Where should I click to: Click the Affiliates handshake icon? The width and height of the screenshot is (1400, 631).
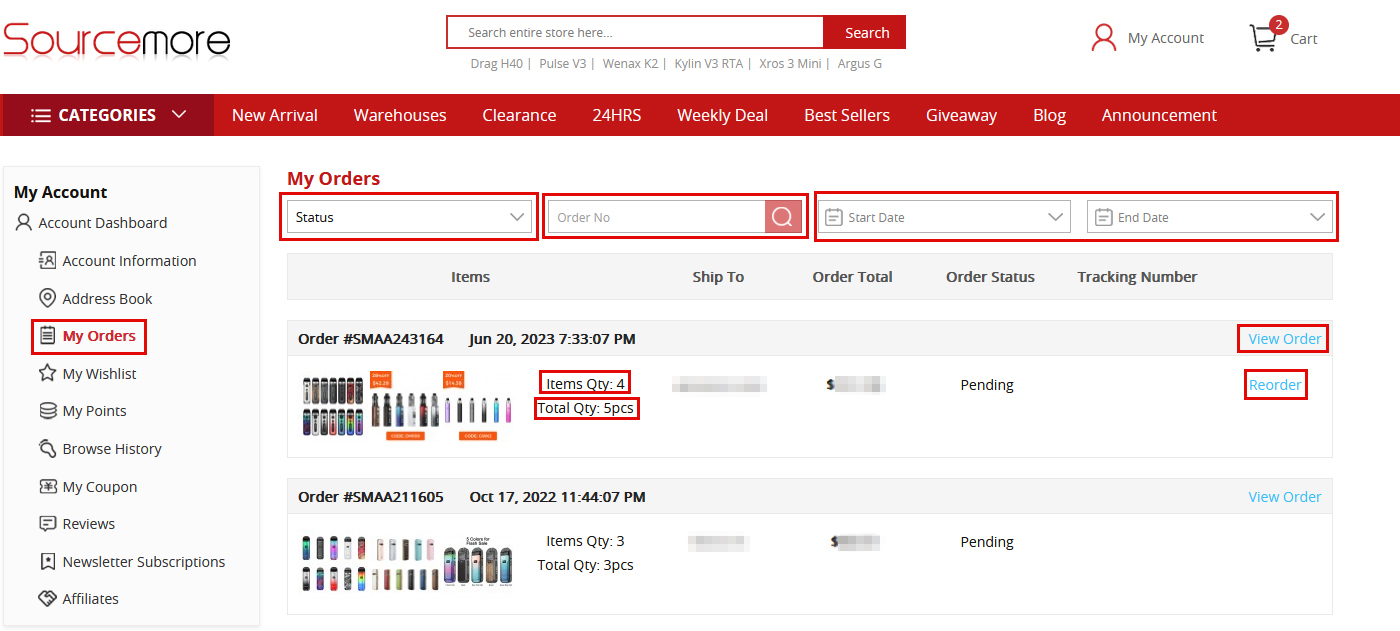(47, 599)
